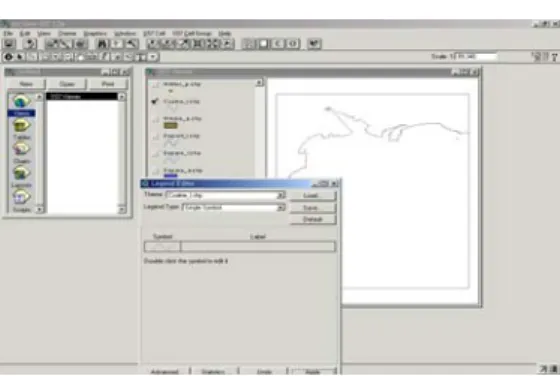Click the Scale input field
The height and width of the screenshot is (376, 560).
pyautogui.click(x=476, y=57)
